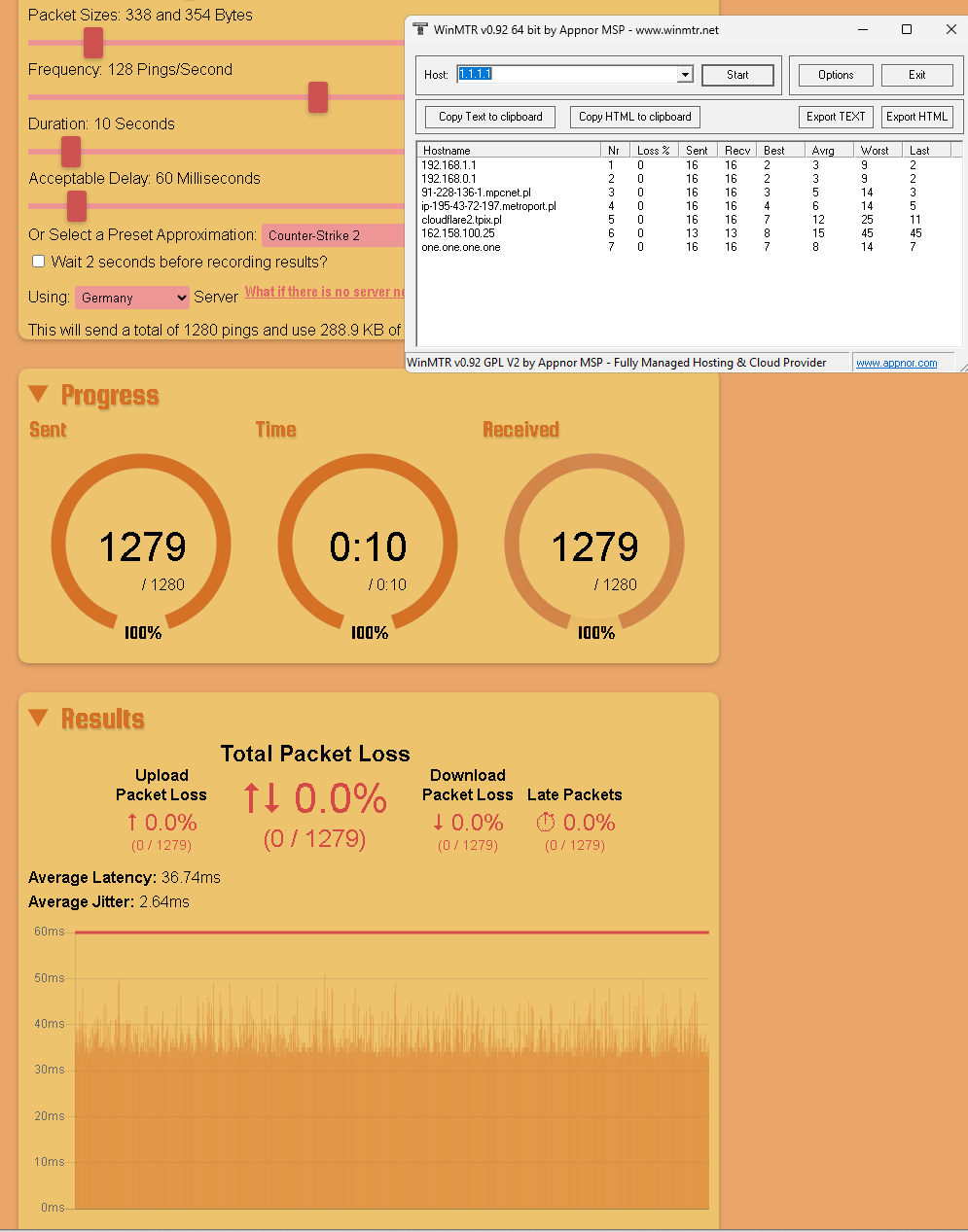This screenshot has height=1232, width=968.
Task: Click the Exit button
Action: click(x=916, y=75)
